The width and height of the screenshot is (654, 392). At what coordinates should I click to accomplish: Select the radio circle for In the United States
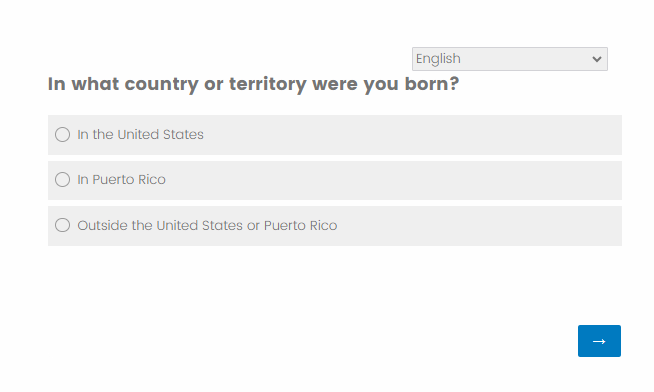[63, 134]
